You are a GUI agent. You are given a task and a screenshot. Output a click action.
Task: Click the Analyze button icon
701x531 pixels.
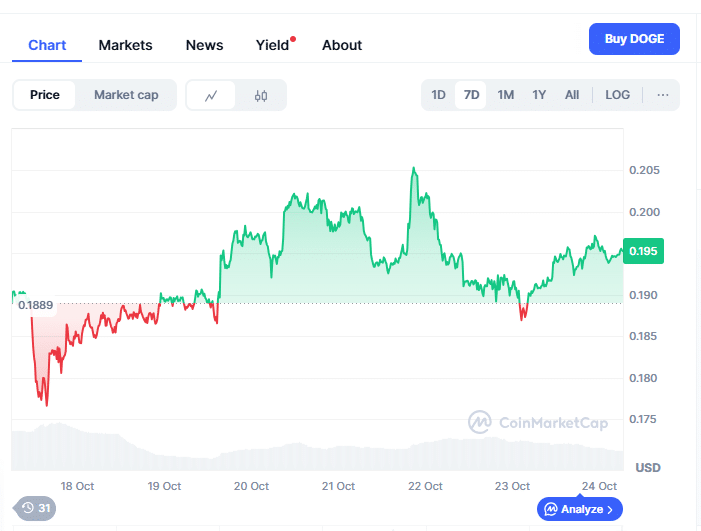(x=551, y=509)
